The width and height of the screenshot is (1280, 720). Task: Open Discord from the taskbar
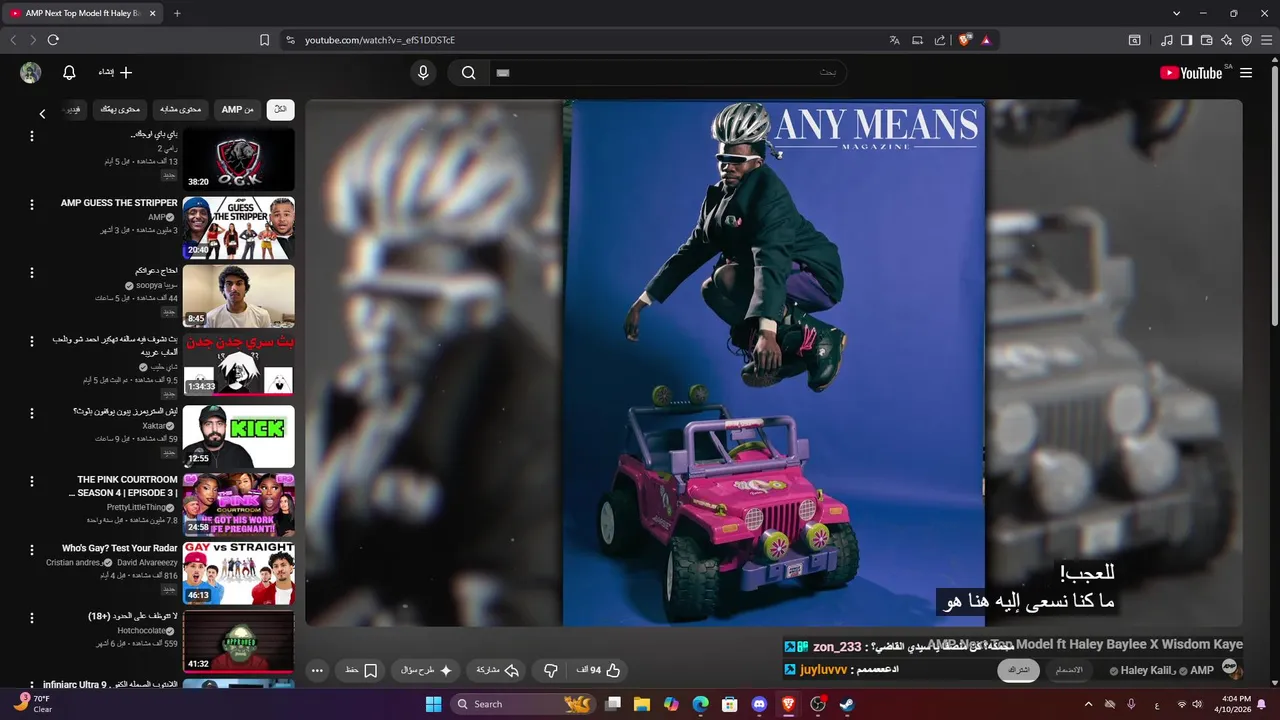pyautogui.click(x=758, y=704)
